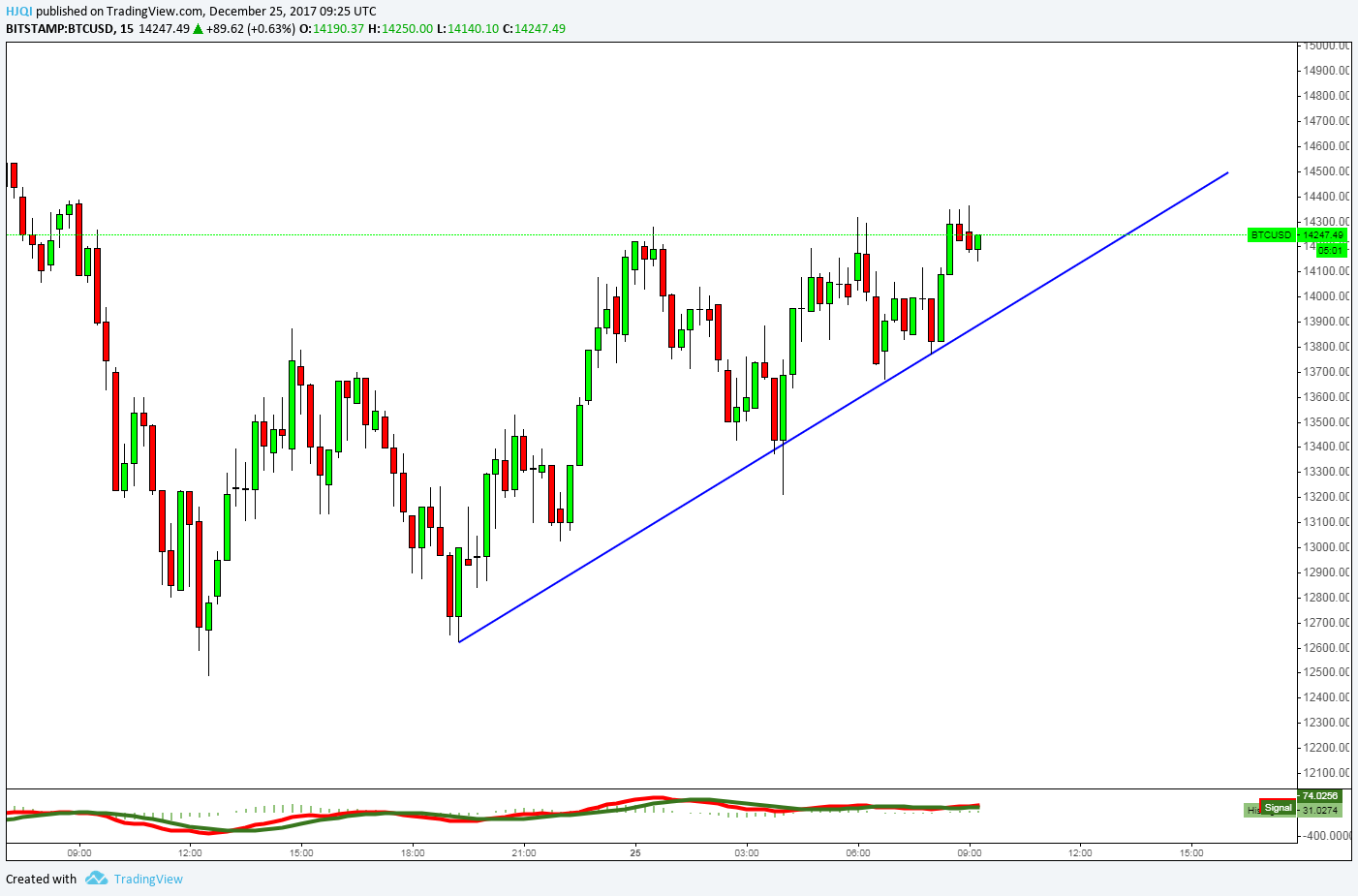Click the 'Created with' footer text
Viewport: 1358px width, 896px height.
pyautogui.click(x=41, y=880)
